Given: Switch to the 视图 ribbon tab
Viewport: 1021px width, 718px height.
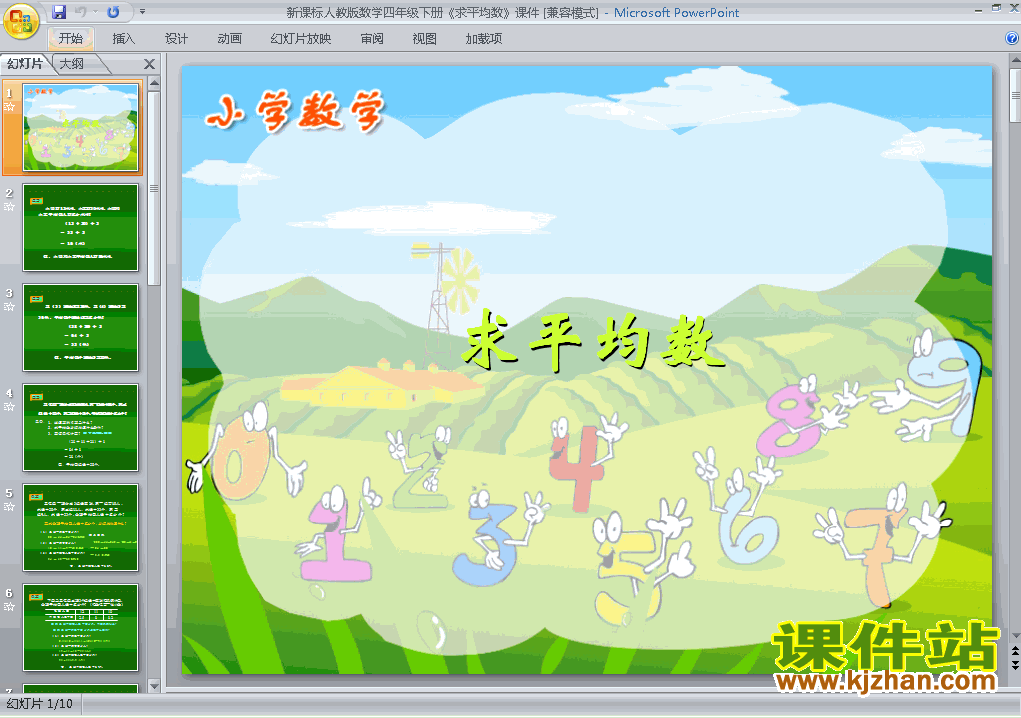Looking at the screenshot, I should (425, 38).
